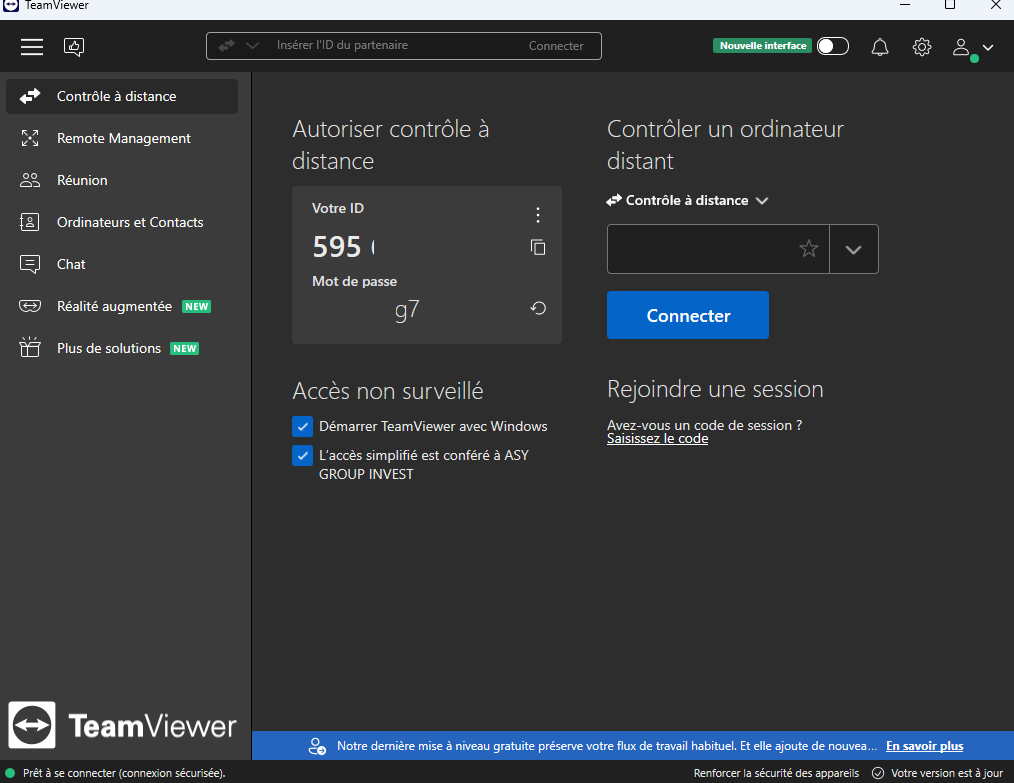This screenshot has width=1014, height=783.
Task: Click the contacts book icon
Action: pyautogui.click(x=30, y=222)
